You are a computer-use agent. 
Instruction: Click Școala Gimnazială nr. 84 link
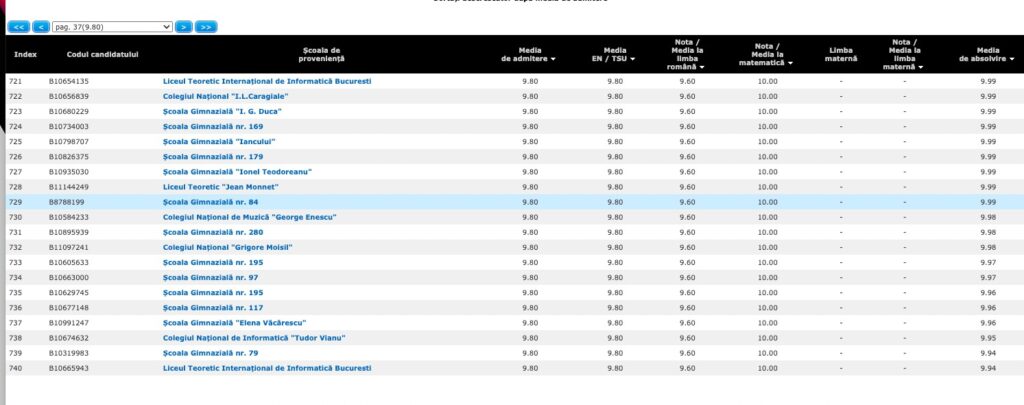click(x=212, y=202)
